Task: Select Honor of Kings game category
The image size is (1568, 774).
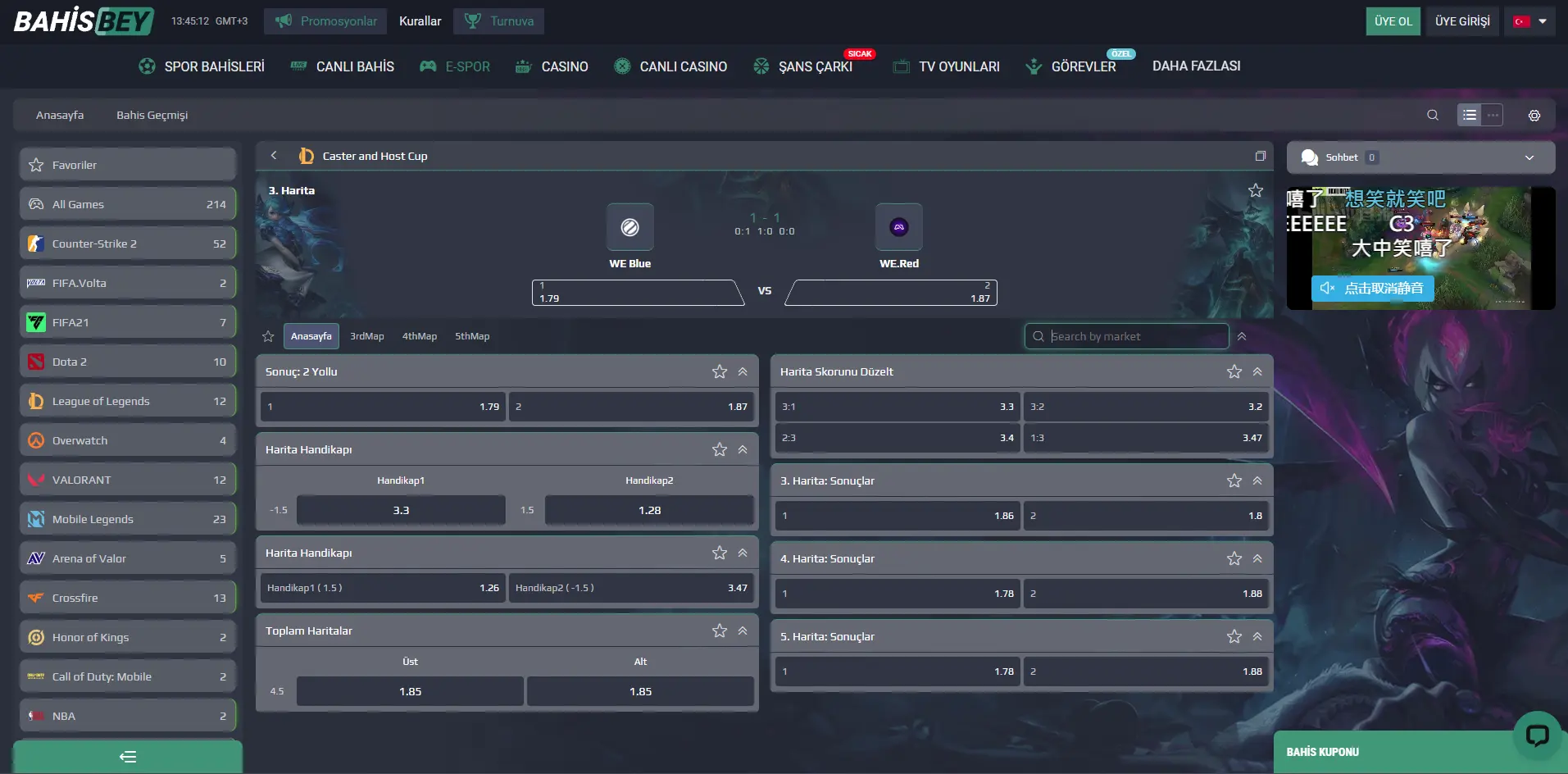Action: [x=128, y=637]
